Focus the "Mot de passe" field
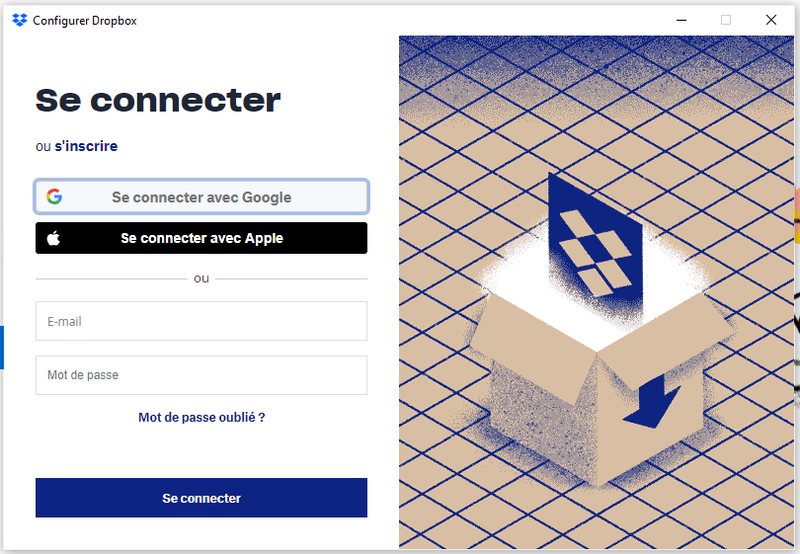Viewport: 800px width, 554px height. point(201,375)
